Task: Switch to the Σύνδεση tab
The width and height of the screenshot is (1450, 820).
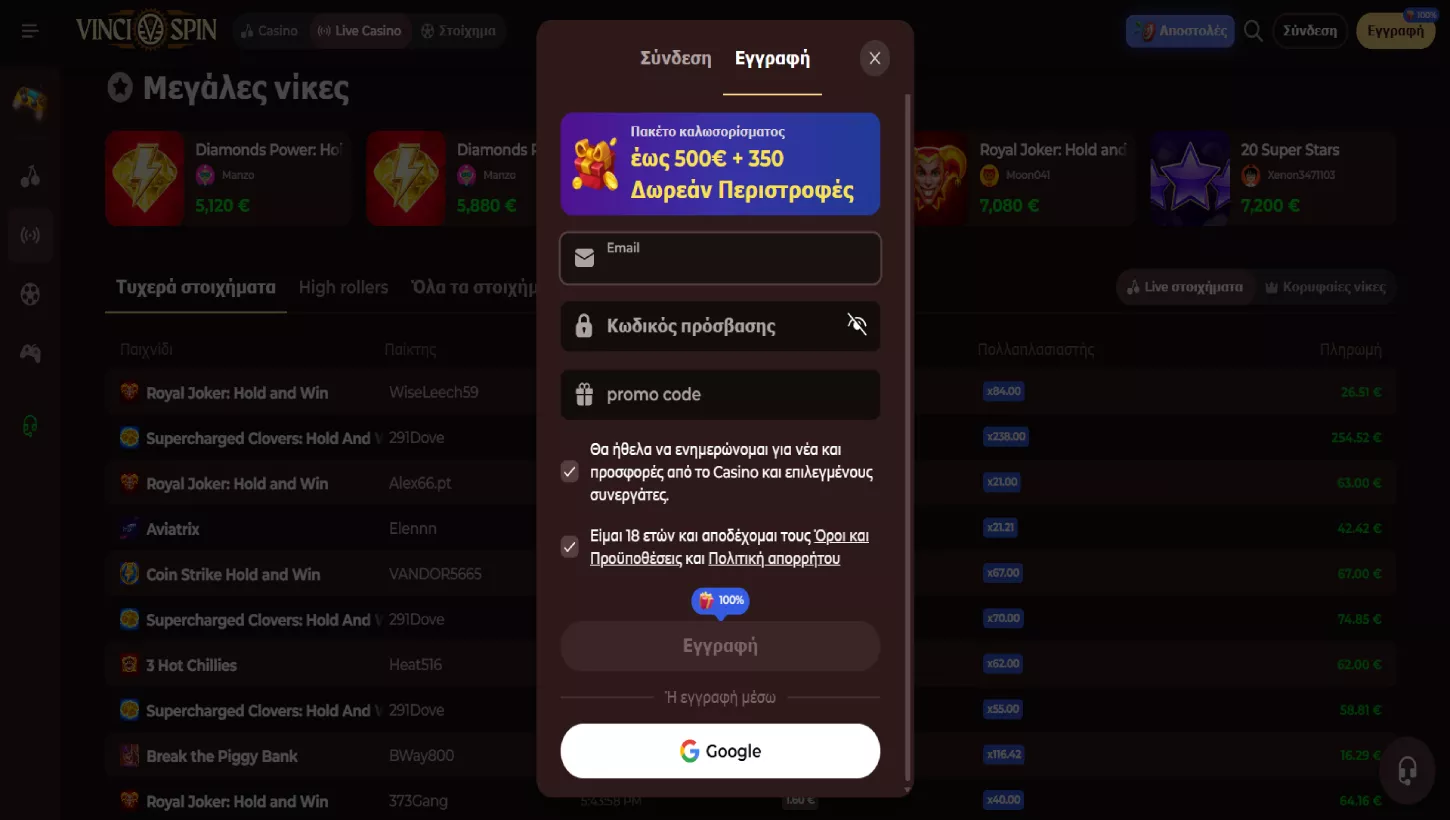Action: point(676,58)
